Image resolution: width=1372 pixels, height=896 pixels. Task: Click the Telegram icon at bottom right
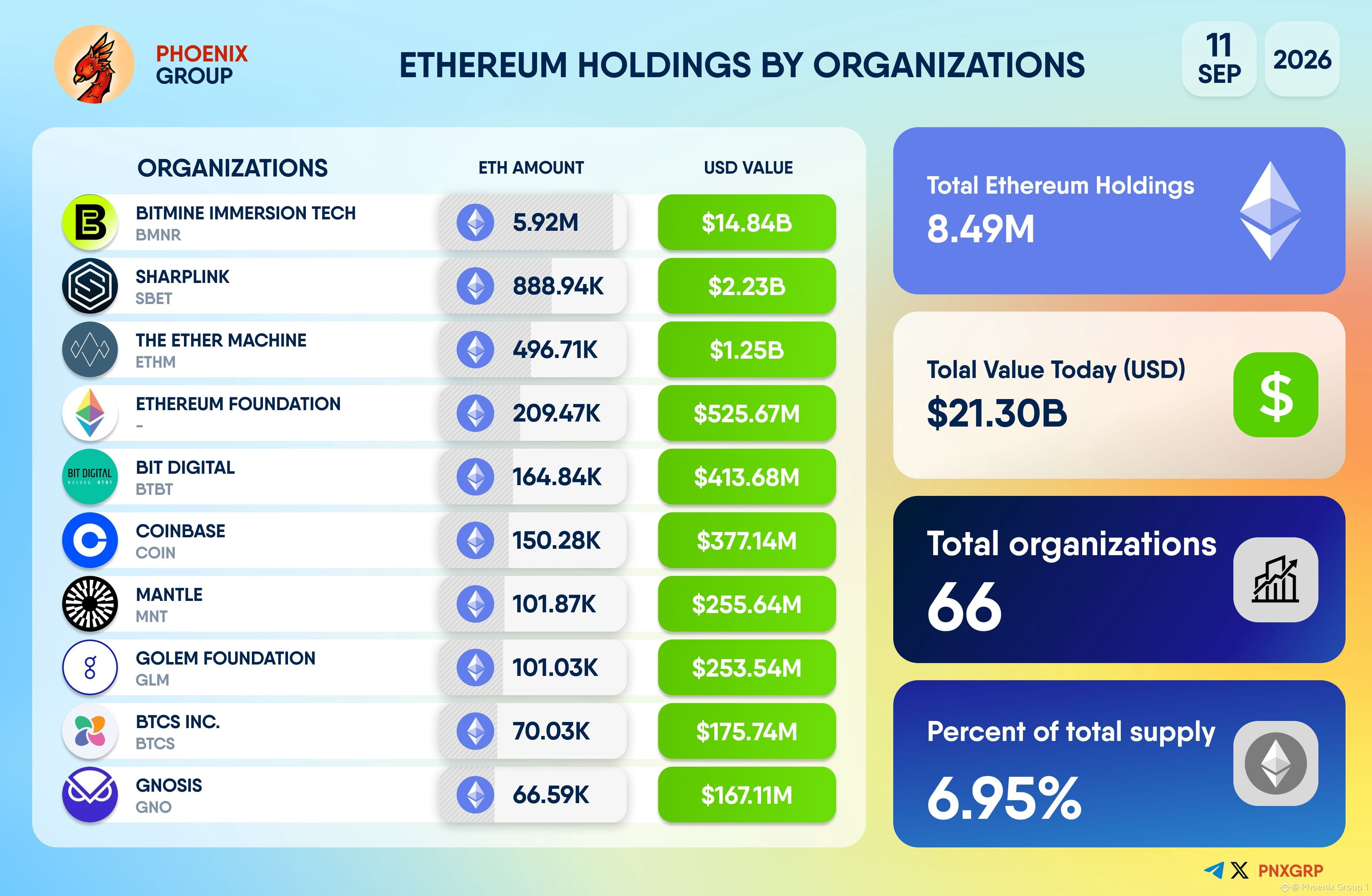[1214, 870]
